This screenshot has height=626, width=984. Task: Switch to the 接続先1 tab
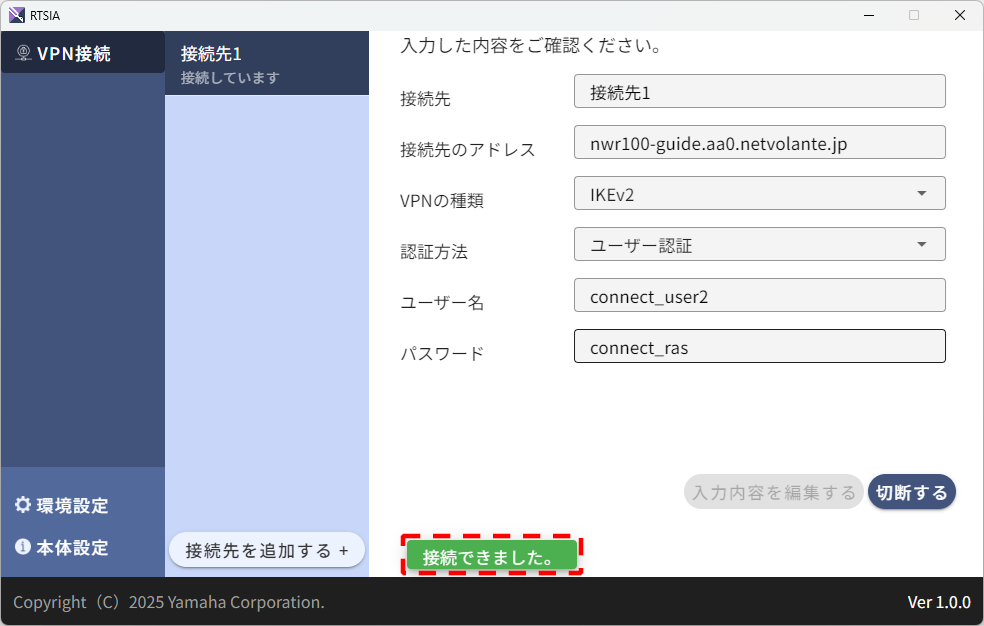pos(267,62)
